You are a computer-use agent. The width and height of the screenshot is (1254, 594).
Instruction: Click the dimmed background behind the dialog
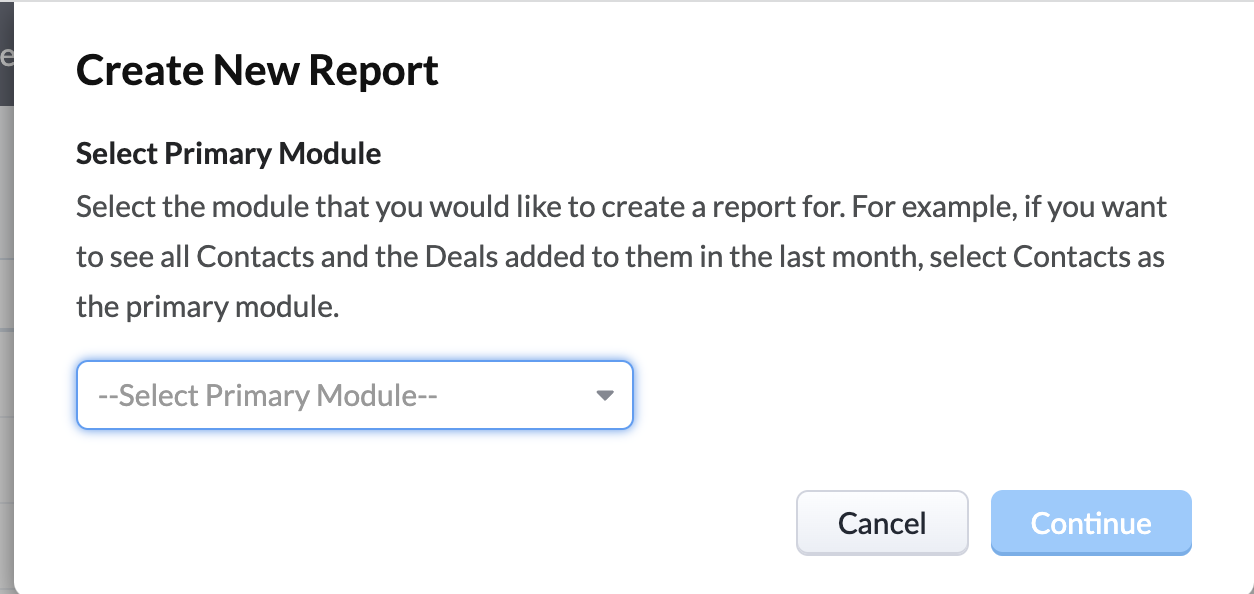(x=7, y=300)
